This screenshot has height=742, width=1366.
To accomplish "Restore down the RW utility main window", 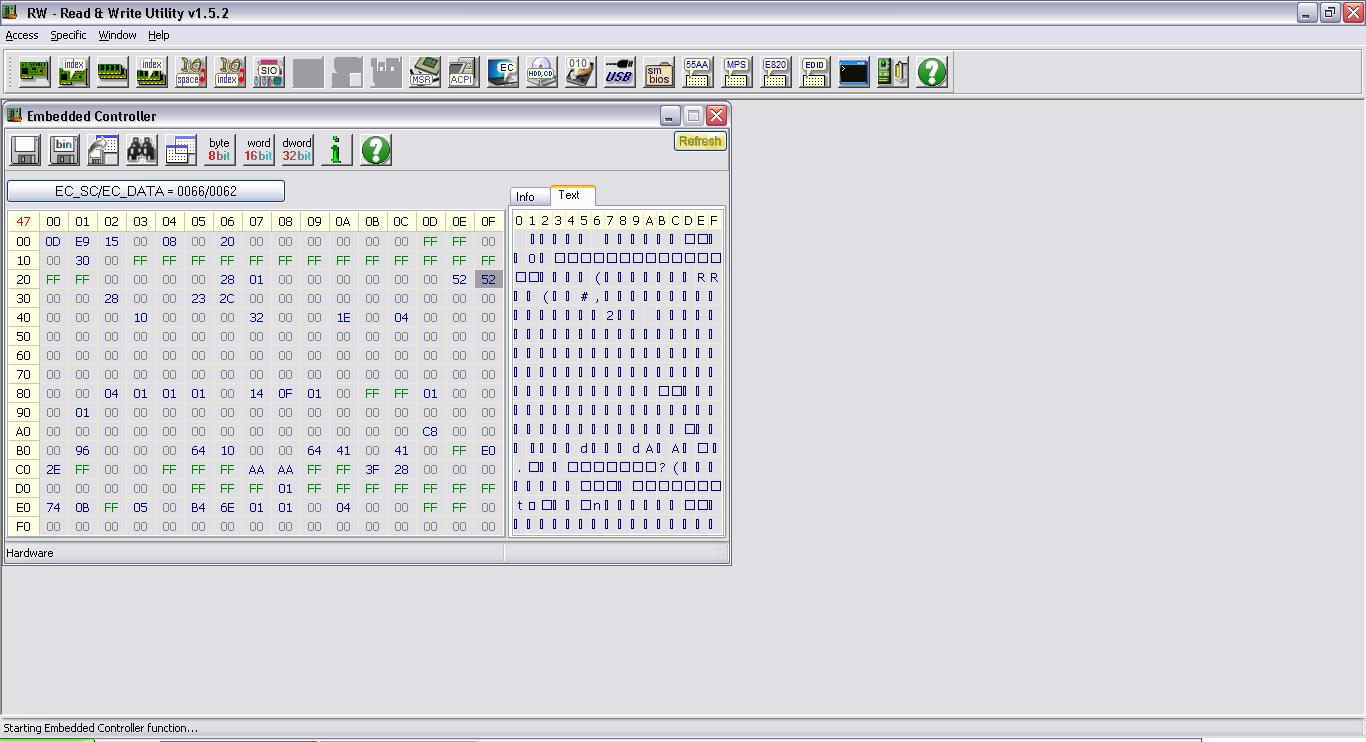I will pos(1330,12).
